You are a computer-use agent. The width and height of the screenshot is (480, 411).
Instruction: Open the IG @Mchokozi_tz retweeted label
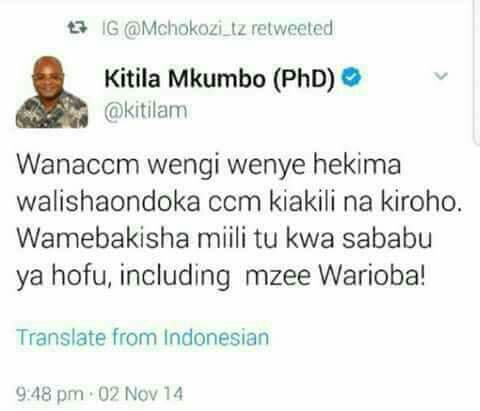[x=217, y=28]
